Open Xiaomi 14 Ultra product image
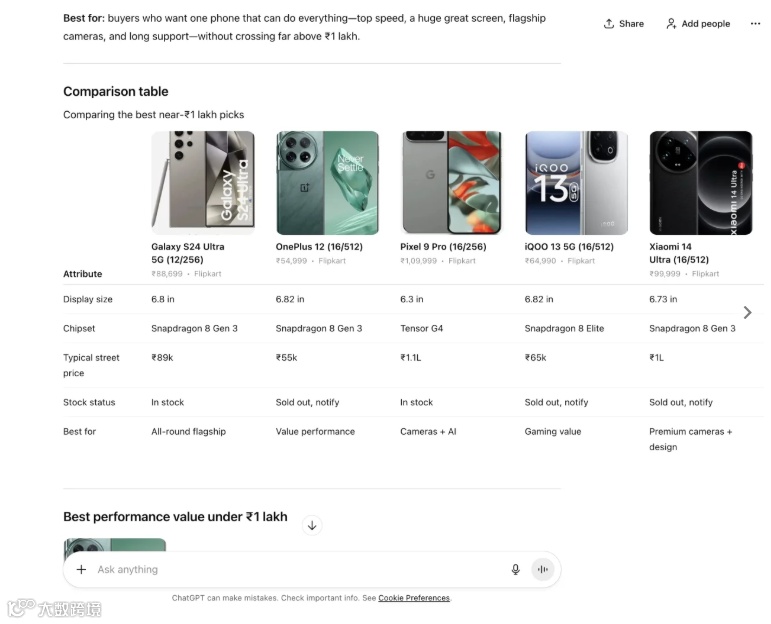 (700, 183)
